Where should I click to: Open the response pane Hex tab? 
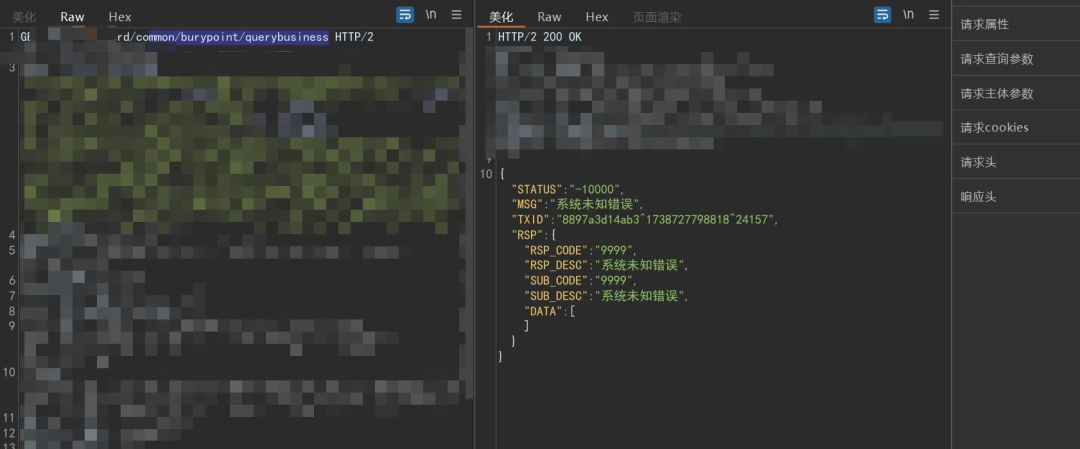coord(597,17)
